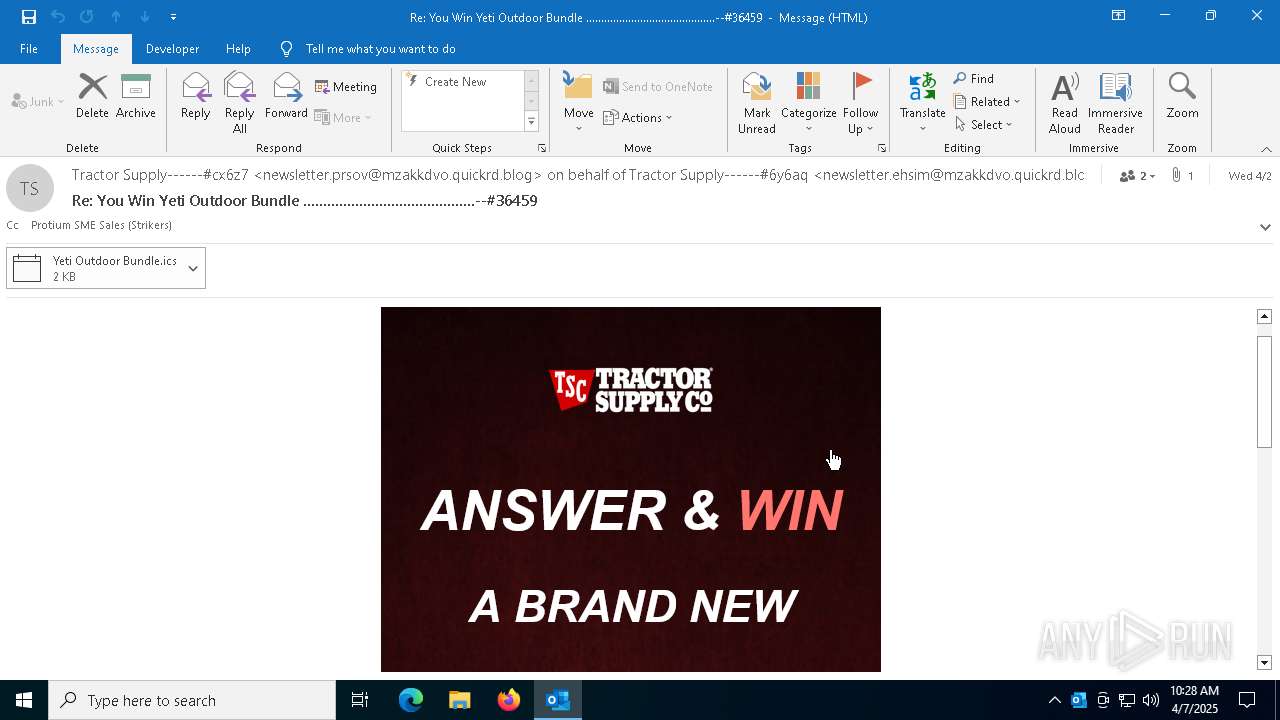This screenshot has width=1280, height=720.
Task: Forward this email
Action: [x=286, y=96]
